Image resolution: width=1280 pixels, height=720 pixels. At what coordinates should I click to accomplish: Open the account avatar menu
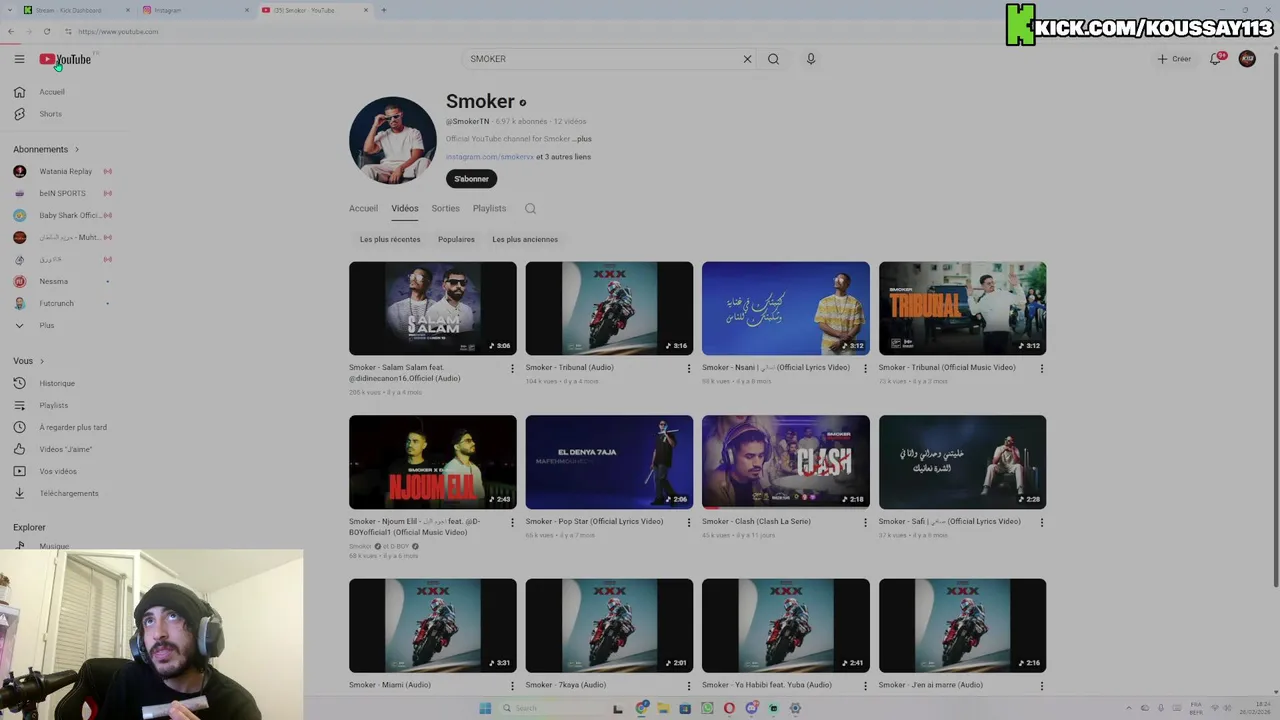pos(1247,59)
